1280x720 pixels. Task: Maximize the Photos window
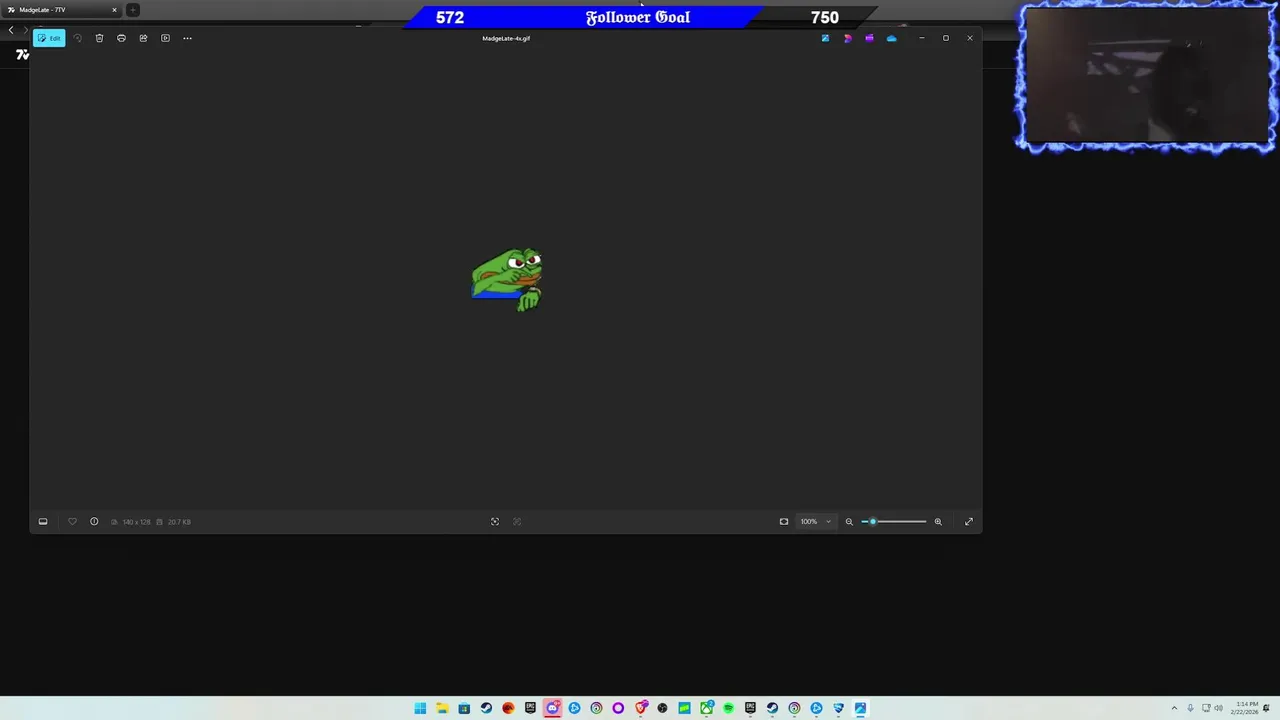pos(945,38)
